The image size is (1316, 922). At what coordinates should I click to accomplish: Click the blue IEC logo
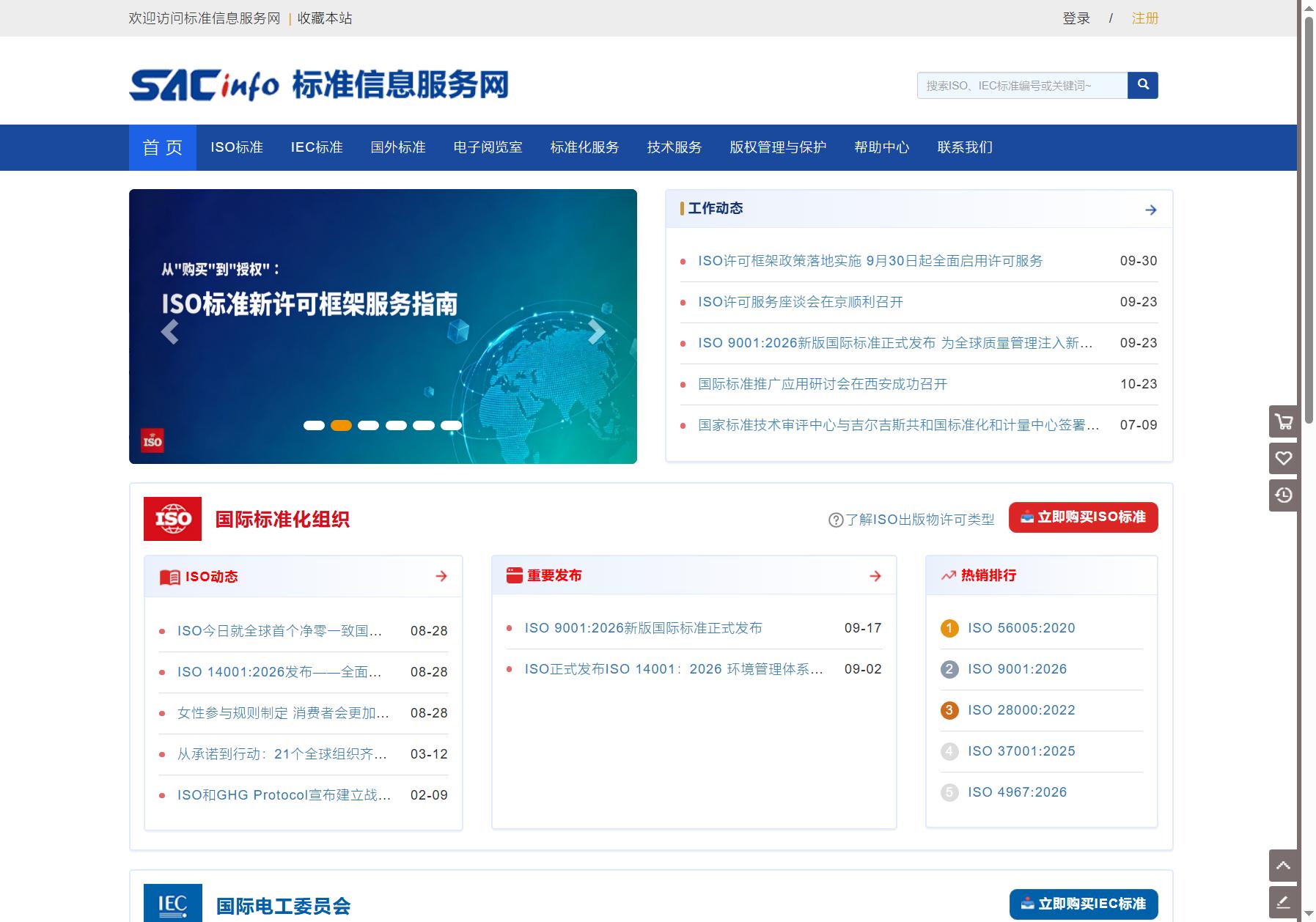click(x=173, y=903)
